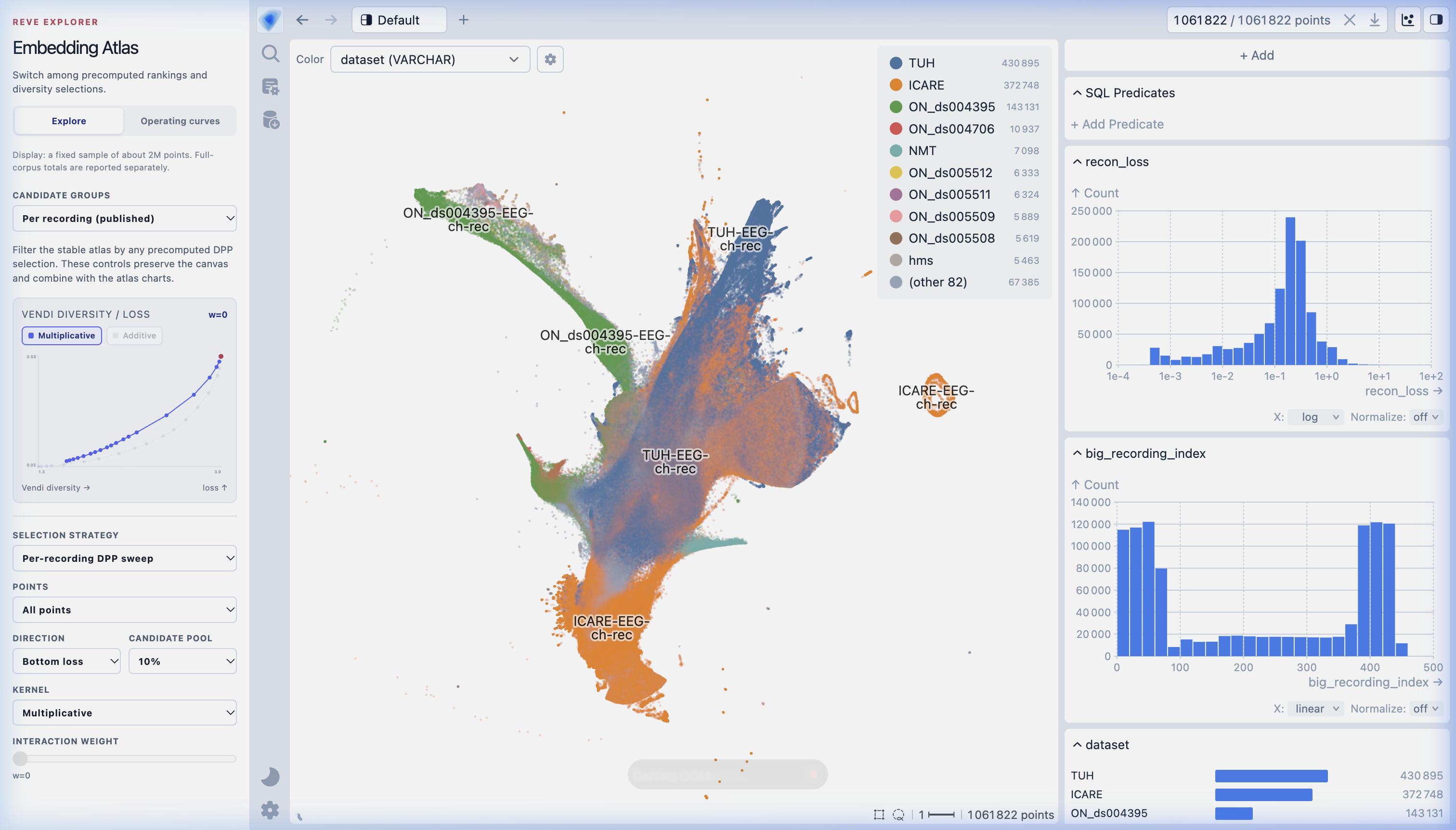Open Candidate Pool 10% dropdown
The image size is (1456, 830).
tap(182, 661)
